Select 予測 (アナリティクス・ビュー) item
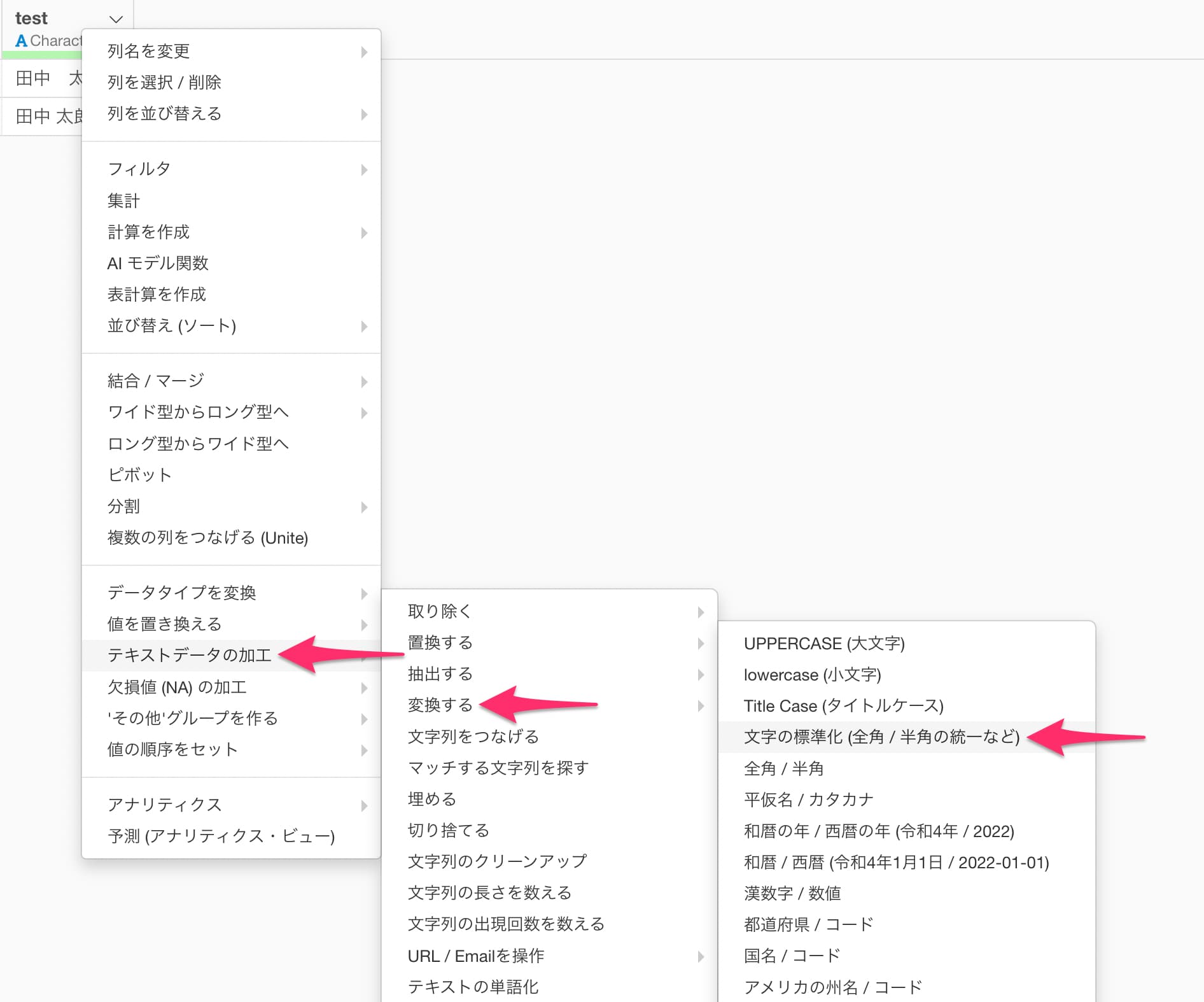Image resolution: width=1204 pixels, height=1002 pixels. click(221, 836)
